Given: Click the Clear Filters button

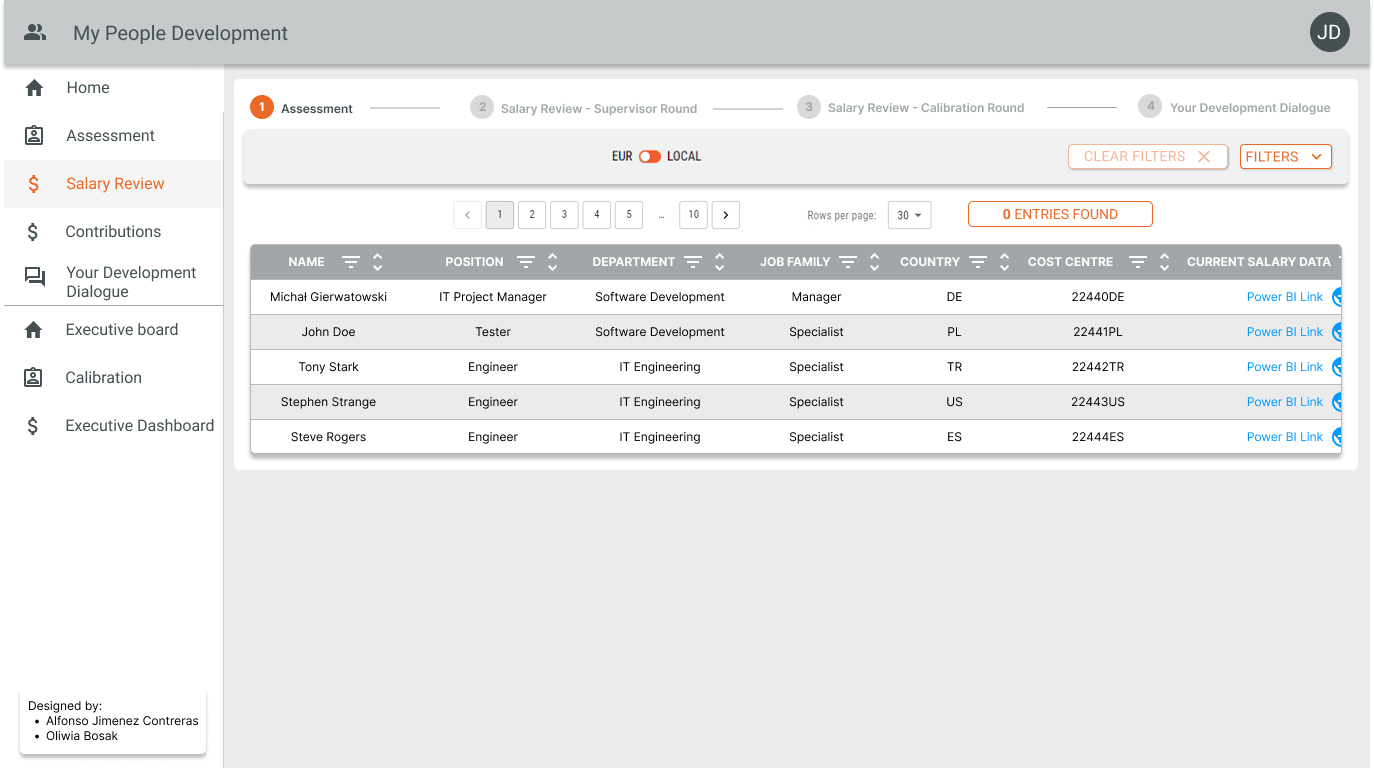Looking at the screenshot, I should [x=1148, y=157].
